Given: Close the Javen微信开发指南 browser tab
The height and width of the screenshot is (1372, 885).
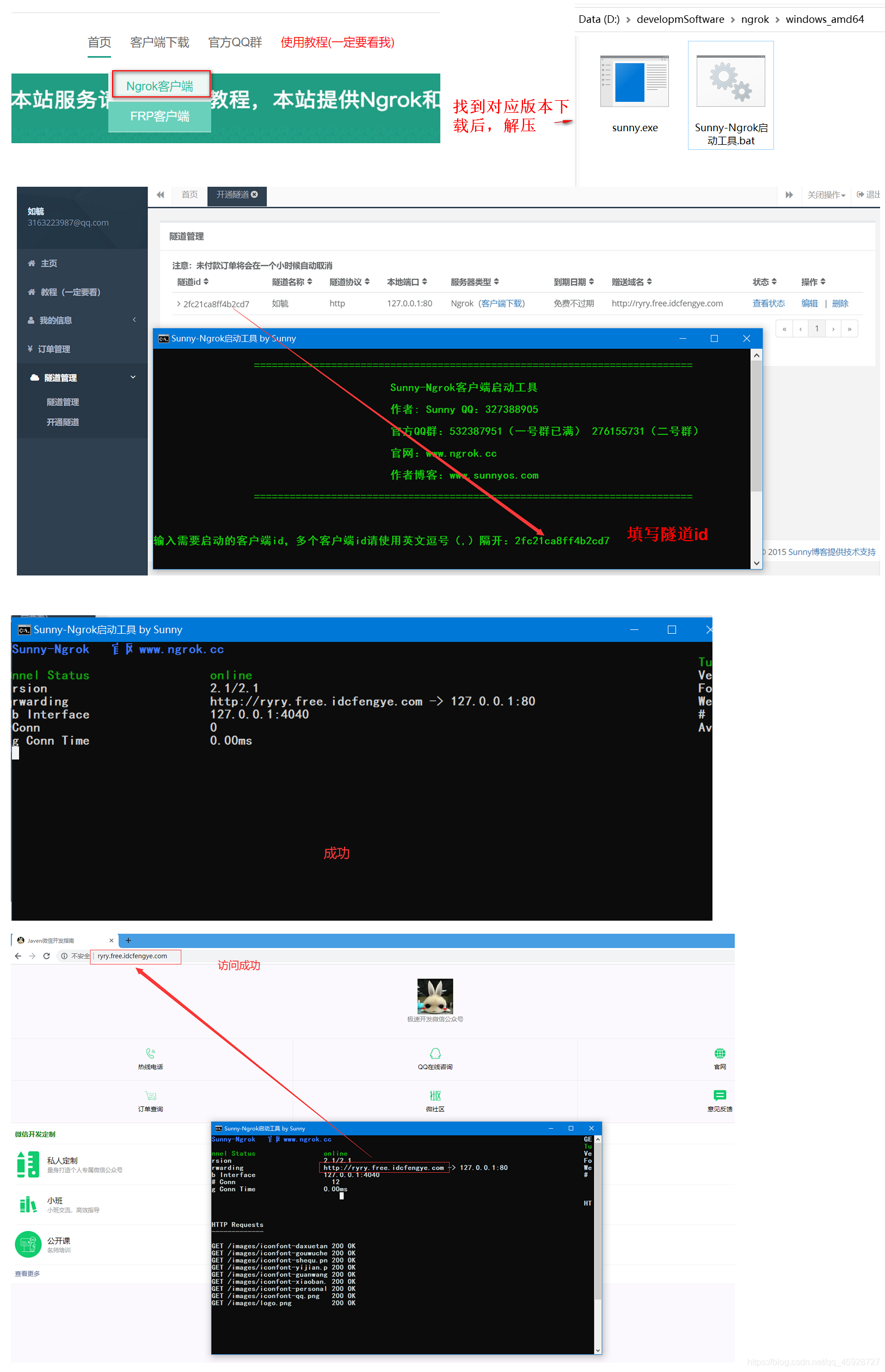Looking at the screenshot, I should [112, 940].
